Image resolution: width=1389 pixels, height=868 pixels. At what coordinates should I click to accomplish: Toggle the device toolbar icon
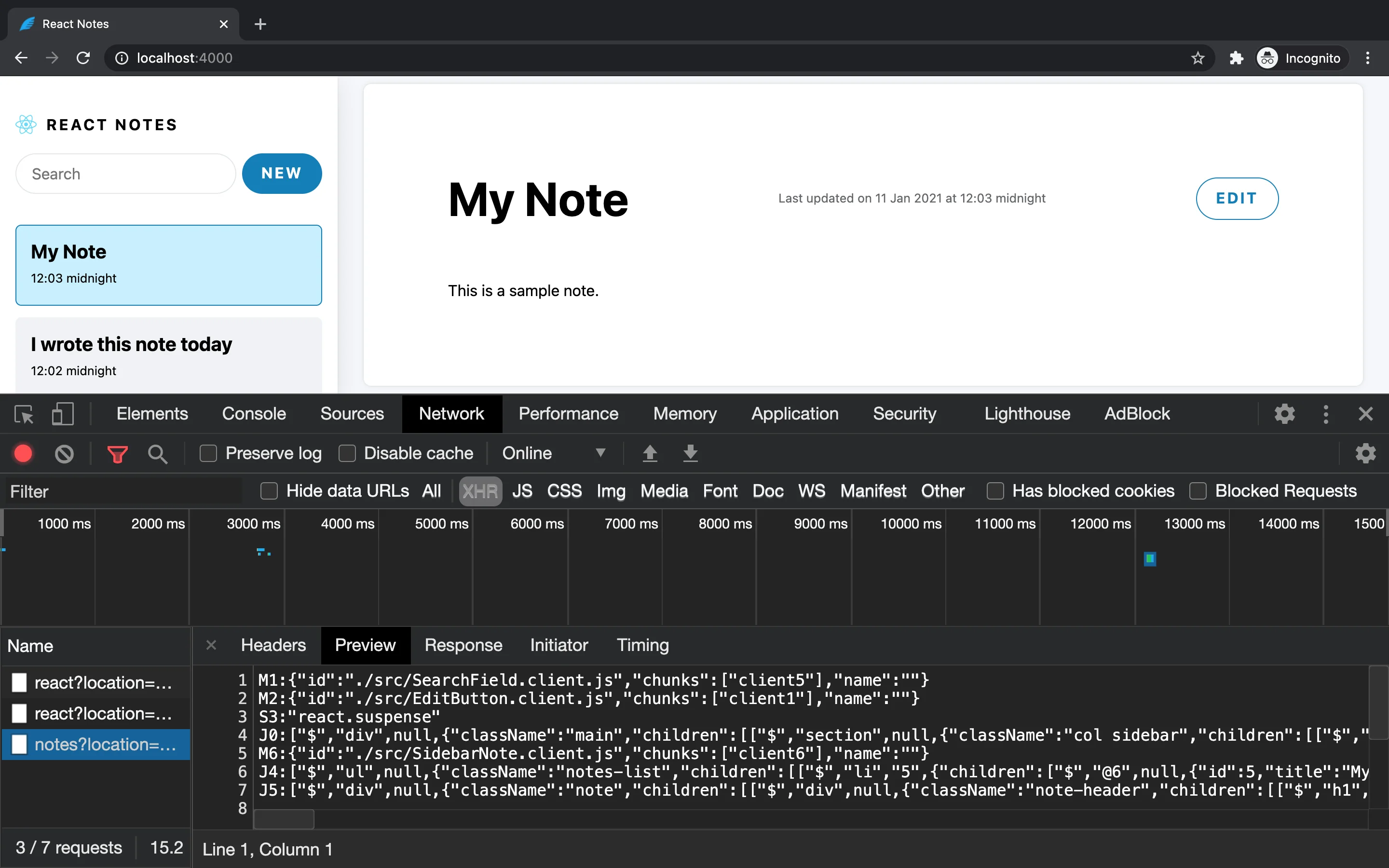click(x=63, y=414)
